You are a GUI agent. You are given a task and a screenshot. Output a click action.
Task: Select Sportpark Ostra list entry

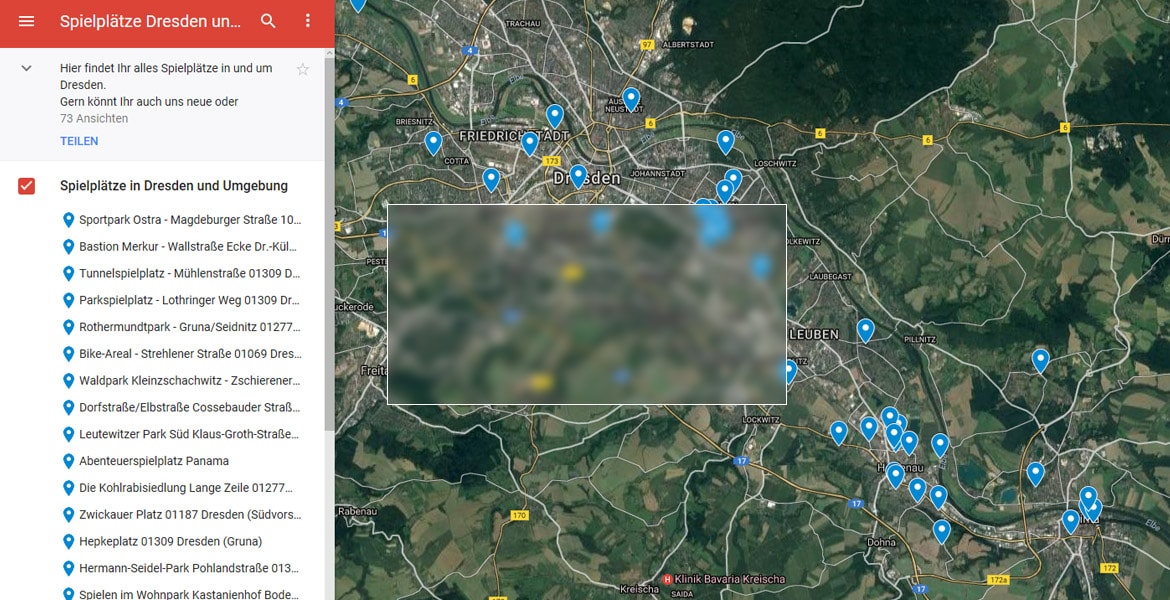click(189, 220)
